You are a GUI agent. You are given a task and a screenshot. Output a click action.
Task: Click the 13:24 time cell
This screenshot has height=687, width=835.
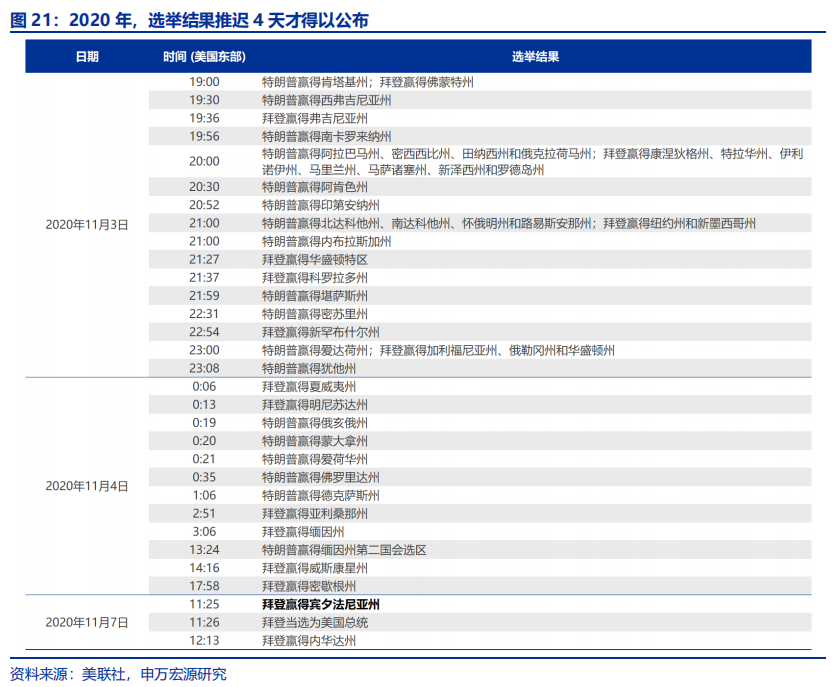(204, 549)
